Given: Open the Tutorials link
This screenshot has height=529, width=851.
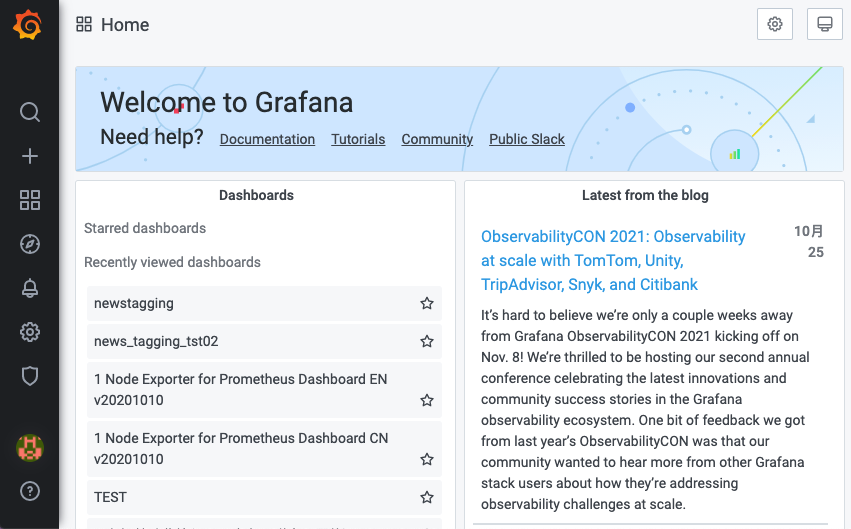Looking at the screenshot, I should (358, 139).
